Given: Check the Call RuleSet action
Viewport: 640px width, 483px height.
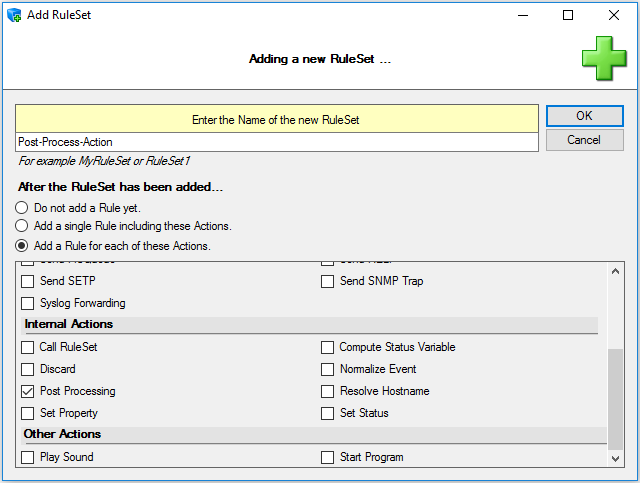Looking at the screenshot, I should click(28, 347).
